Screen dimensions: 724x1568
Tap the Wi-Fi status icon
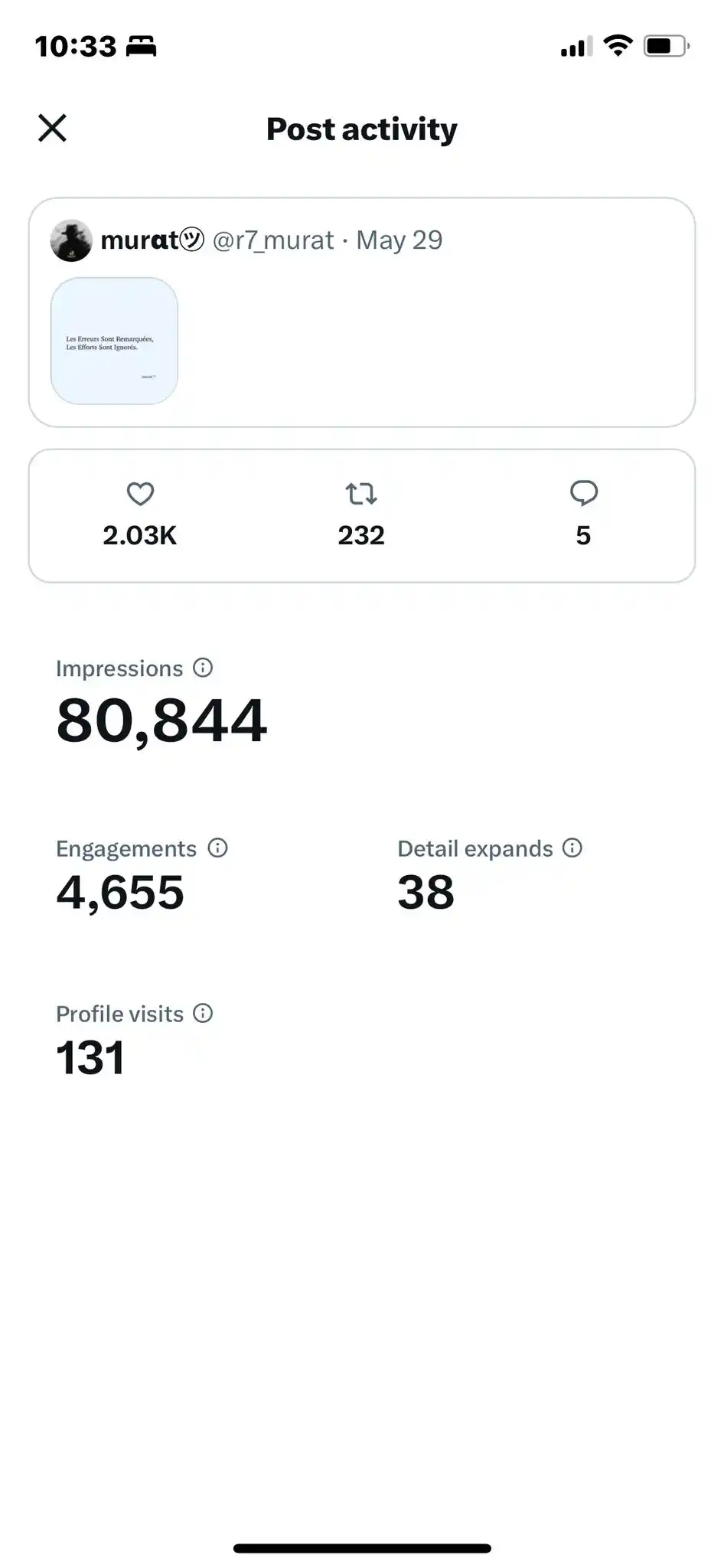(618, 45)
